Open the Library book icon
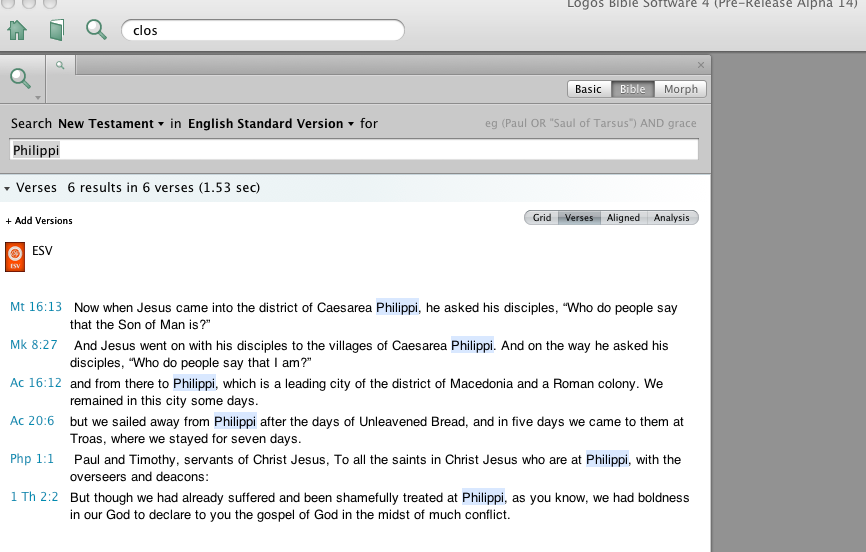 pos(56,30)
